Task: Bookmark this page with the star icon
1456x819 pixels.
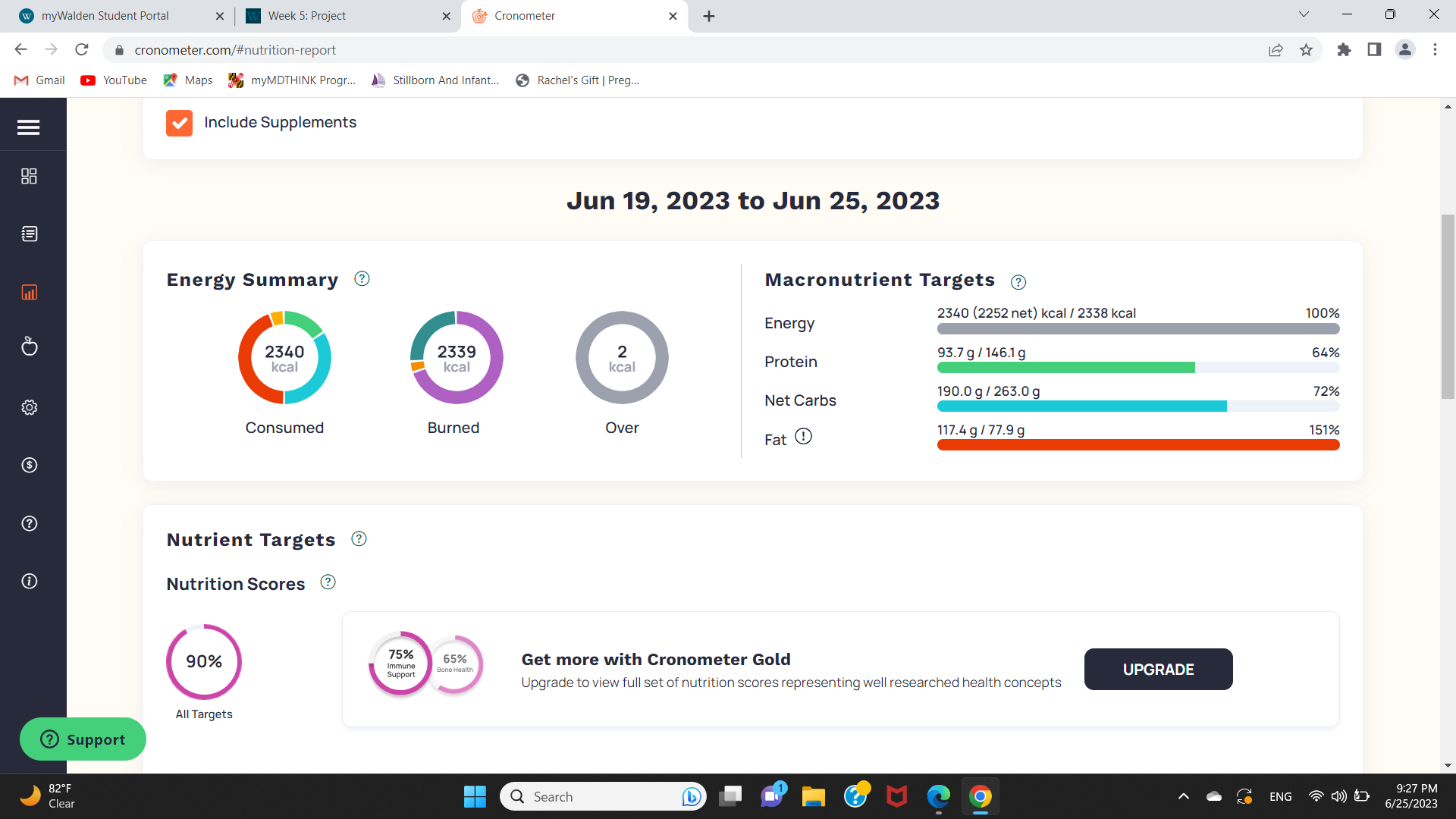Action: 1306,49
